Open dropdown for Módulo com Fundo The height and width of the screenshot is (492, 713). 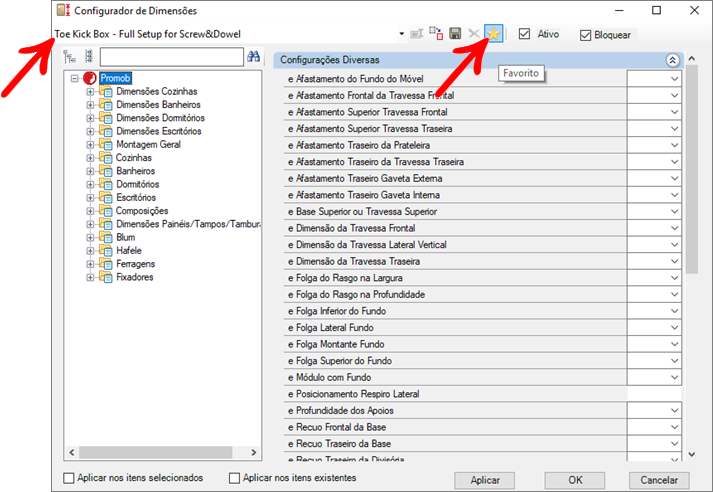click(x=674, y=377)
